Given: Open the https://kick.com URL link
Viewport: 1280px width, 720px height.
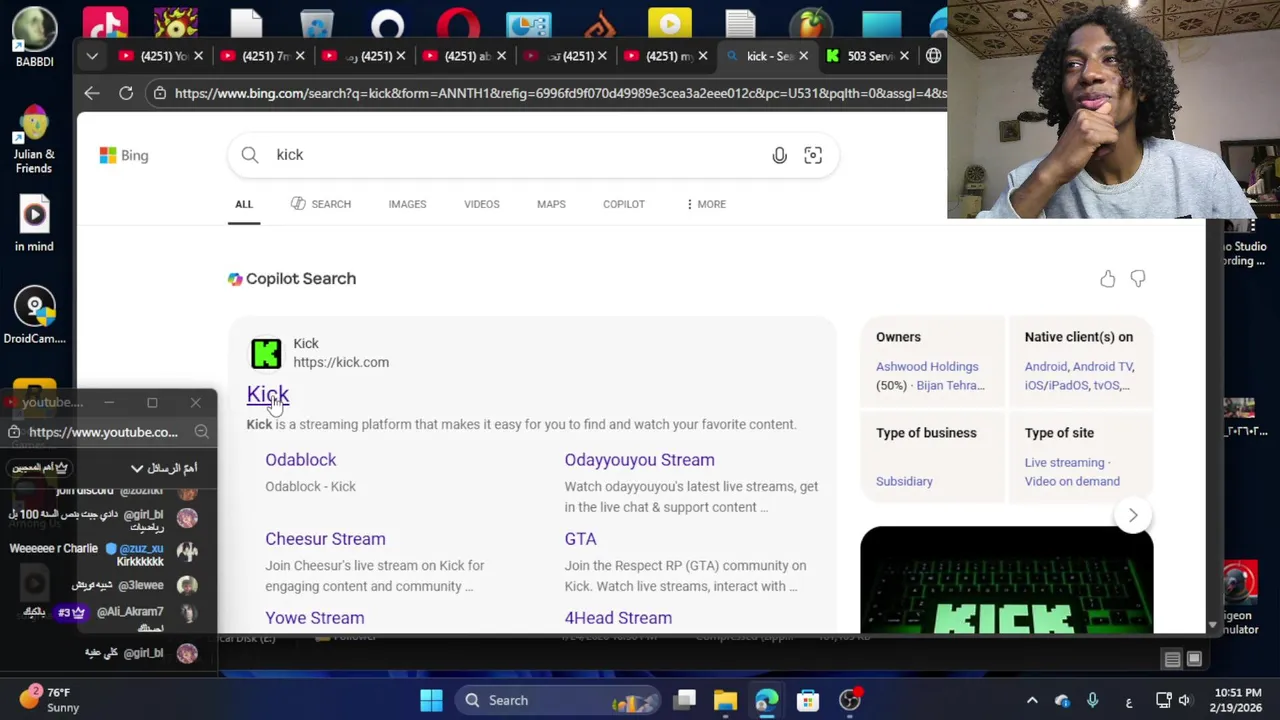Looking at the screenshot, I should (x=341, y=362).
